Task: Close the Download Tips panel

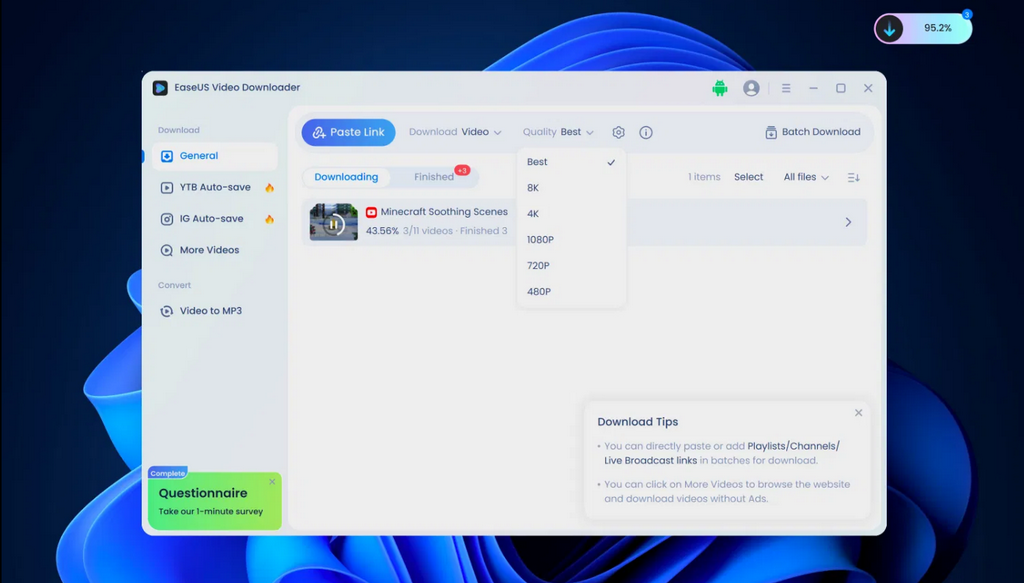Action: pyautogui.click(x=858, y=413)
